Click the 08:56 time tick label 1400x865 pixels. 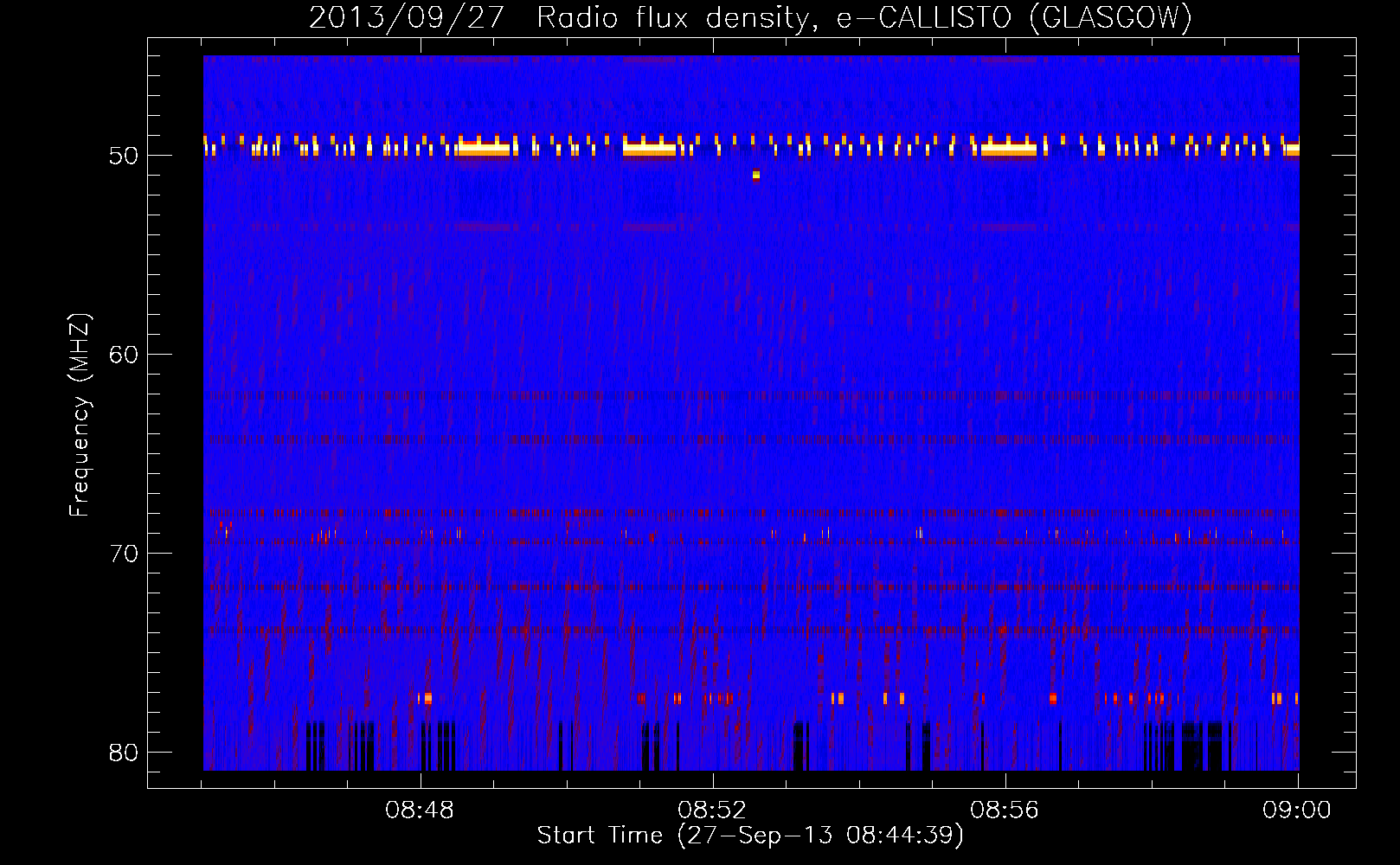[1005, 811]
